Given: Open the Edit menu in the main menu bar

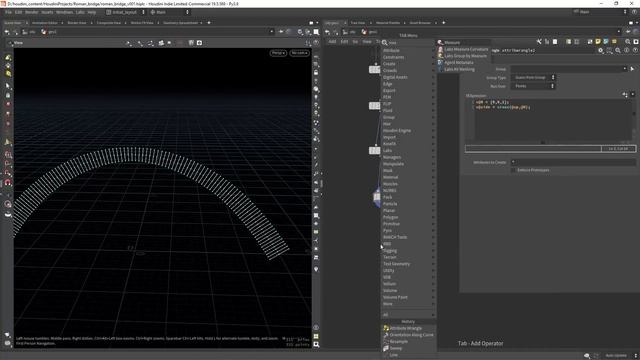Looking at the screenshot, I should pos(18,12).
